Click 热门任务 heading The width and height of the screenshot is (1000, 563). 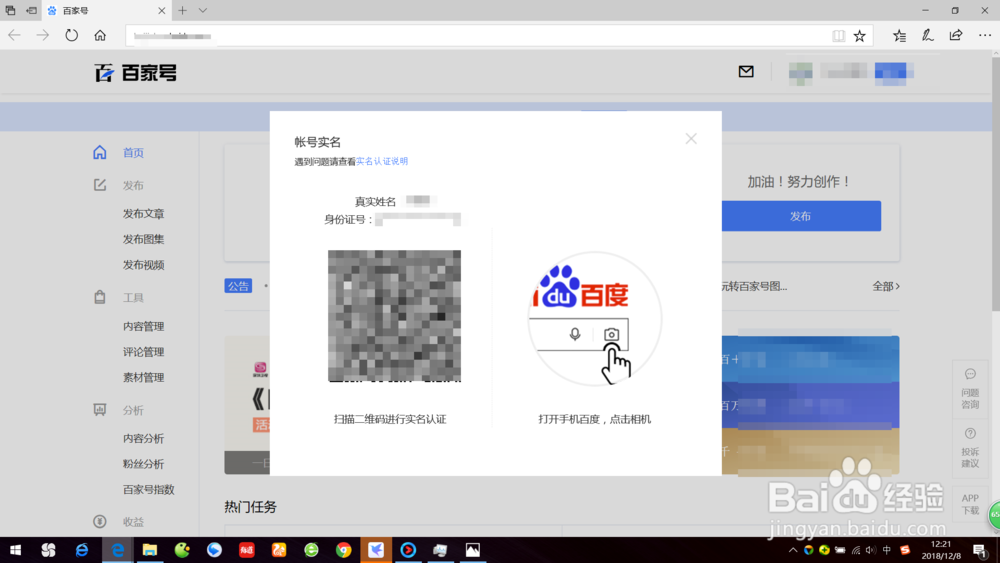coord(251,507)
